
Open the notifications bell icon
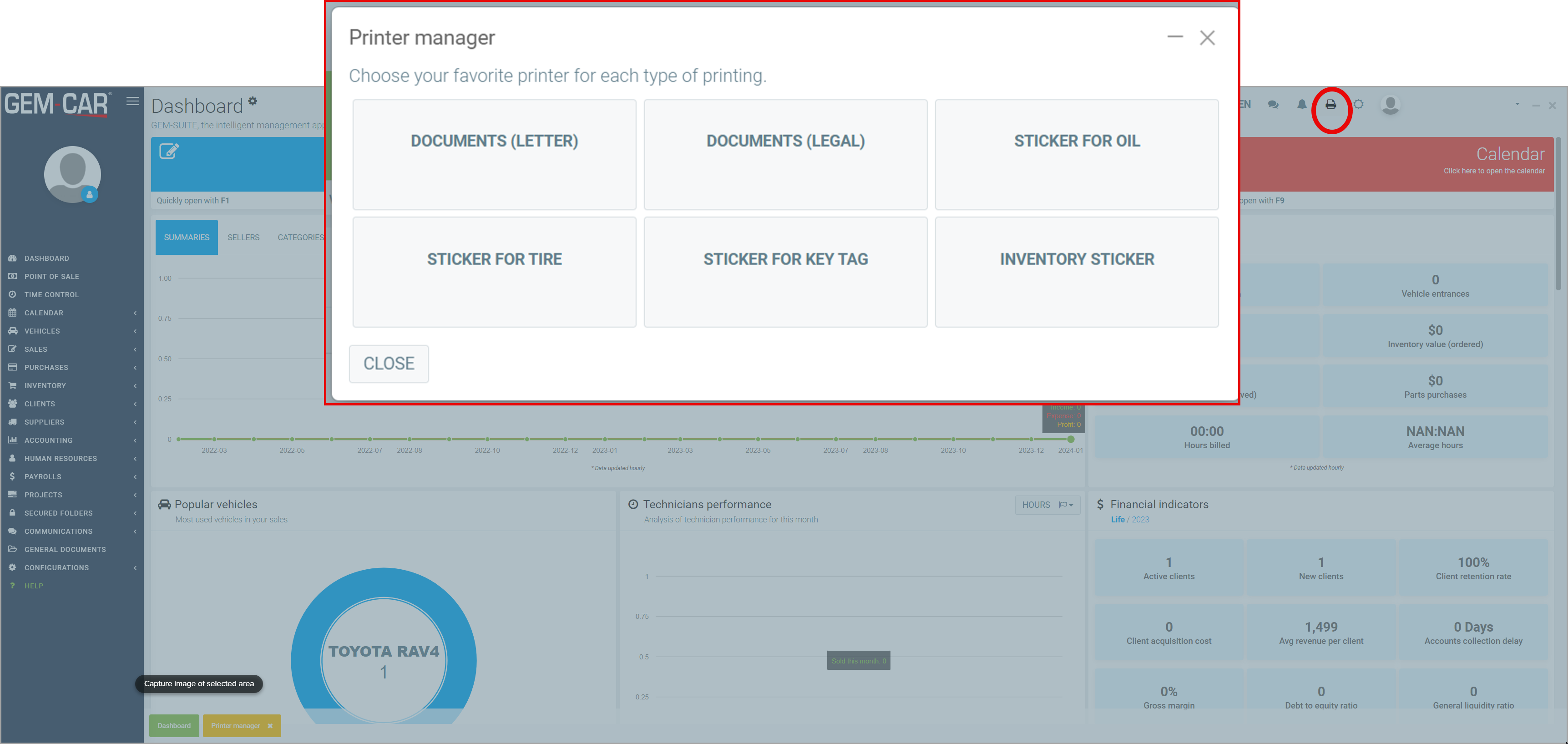[x=1301, y=105]
